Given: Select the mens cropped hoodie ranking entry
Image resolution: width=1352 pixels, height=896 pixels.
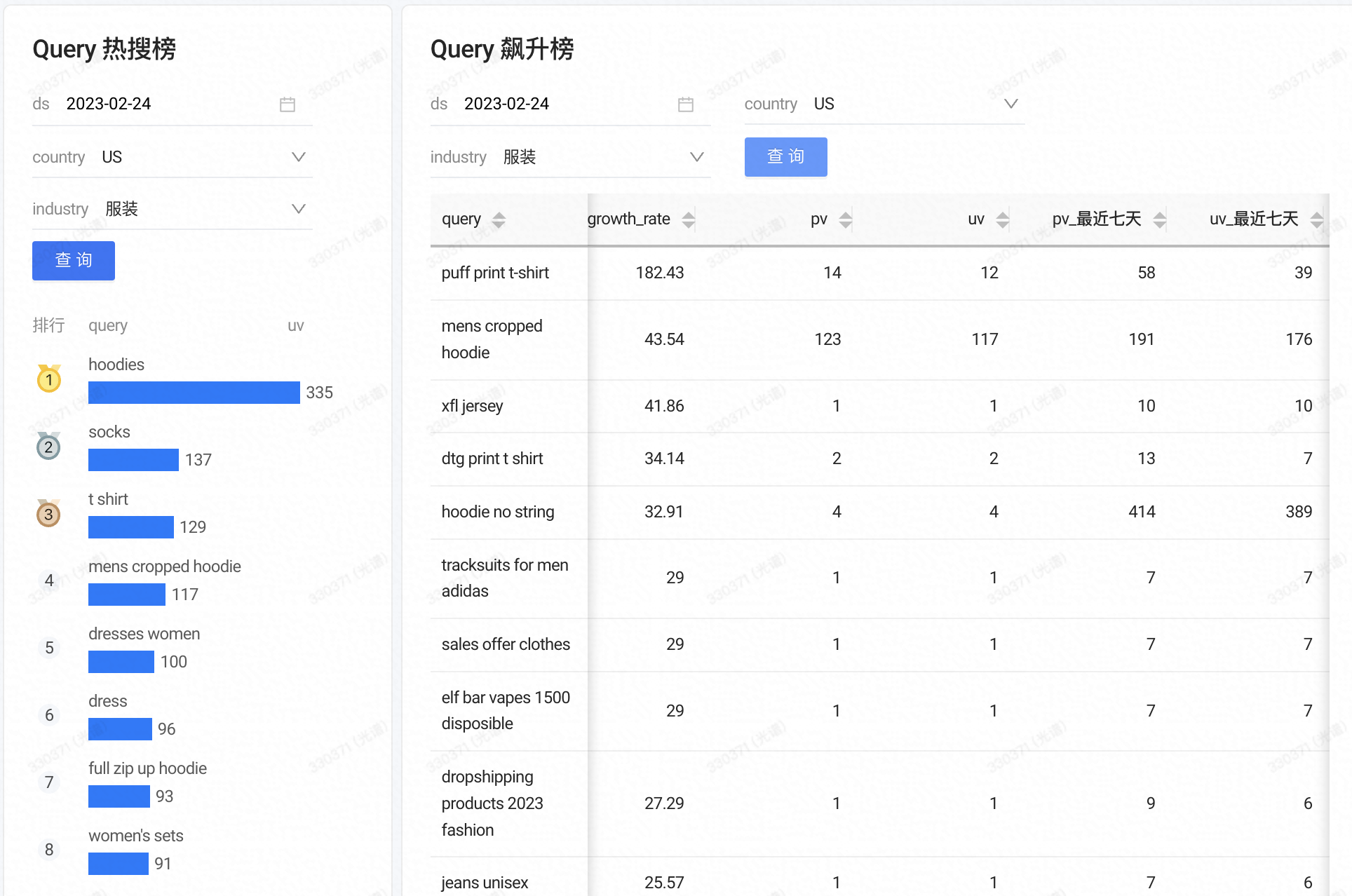Looking at the screenshot, I should (165, 581).
